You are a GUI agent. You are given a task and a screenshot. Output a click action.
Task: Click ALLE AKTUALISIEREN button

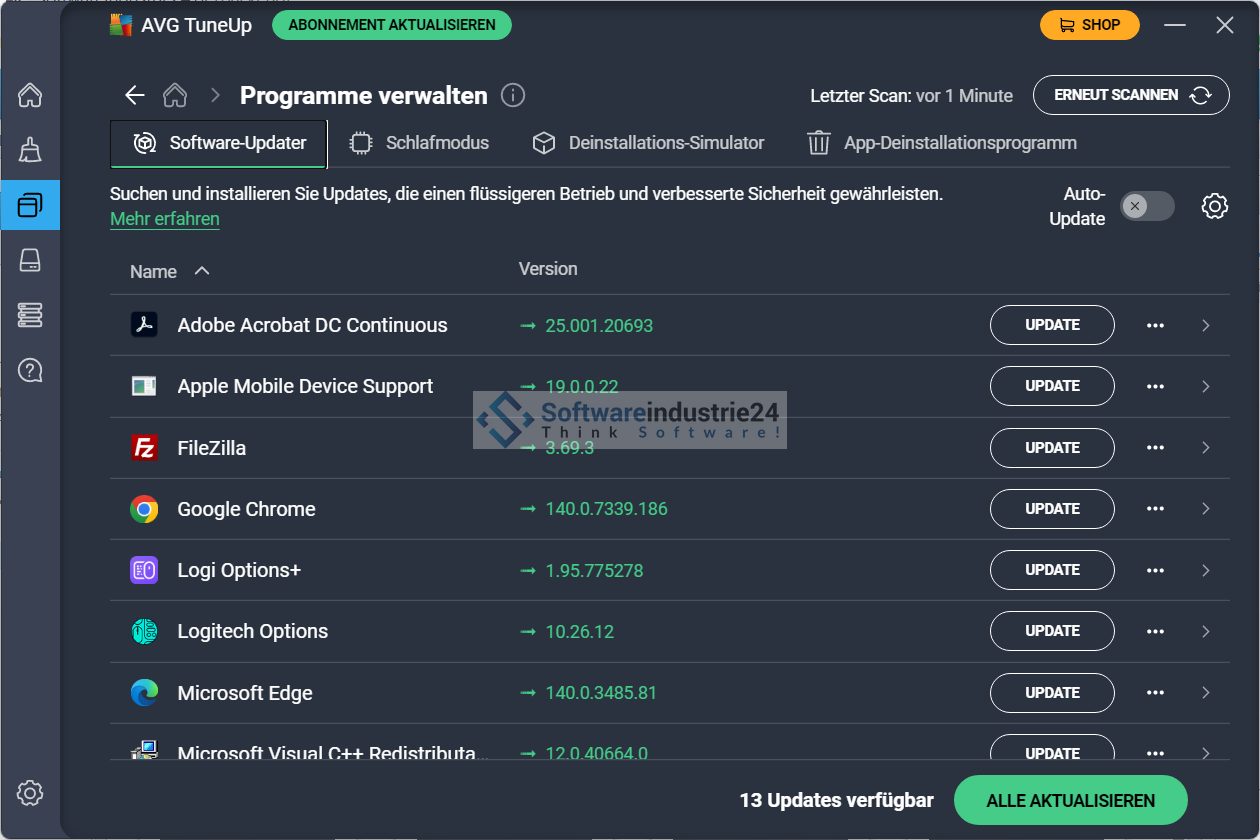1070,801
